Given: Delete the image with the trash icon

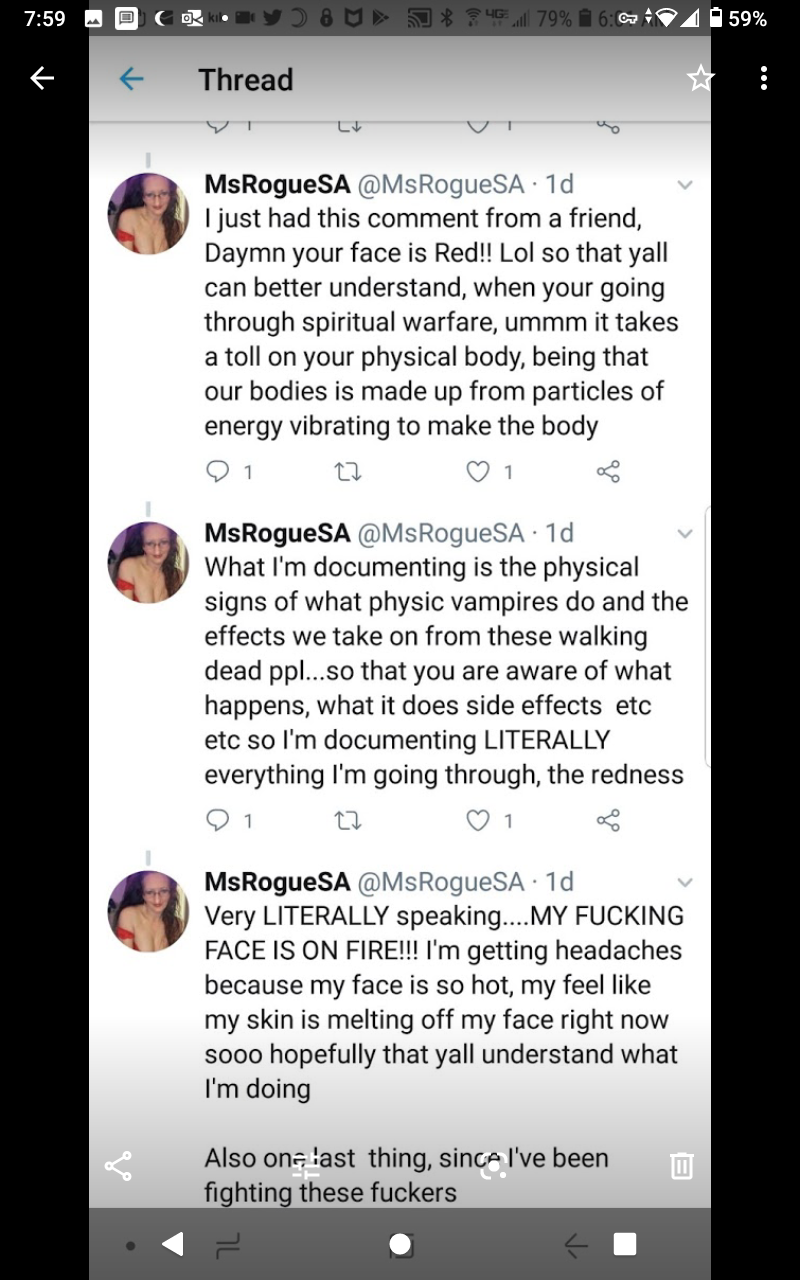Looking at the screenshot, I should tap(682, 1165).
